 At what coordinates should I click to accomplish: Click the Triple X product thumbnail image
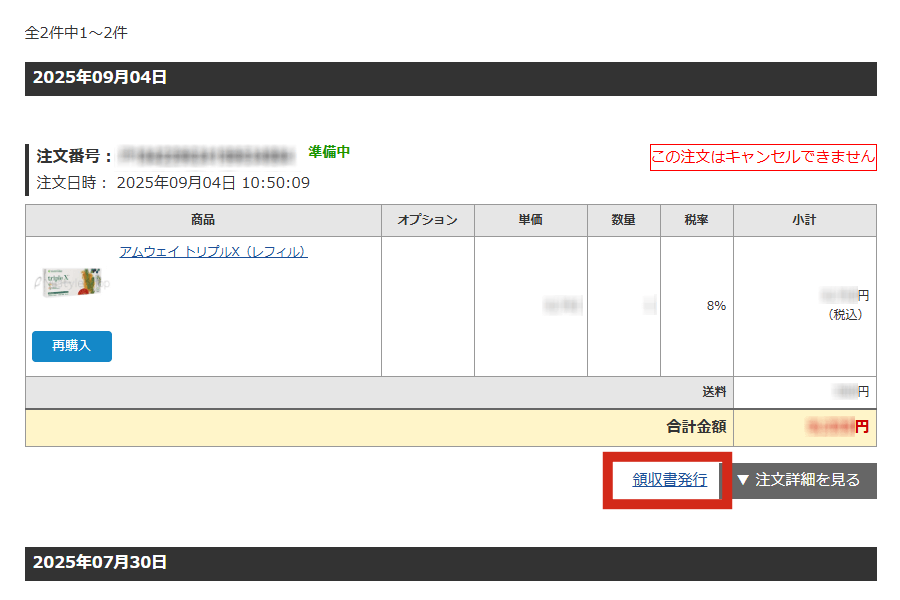[72, 284]
